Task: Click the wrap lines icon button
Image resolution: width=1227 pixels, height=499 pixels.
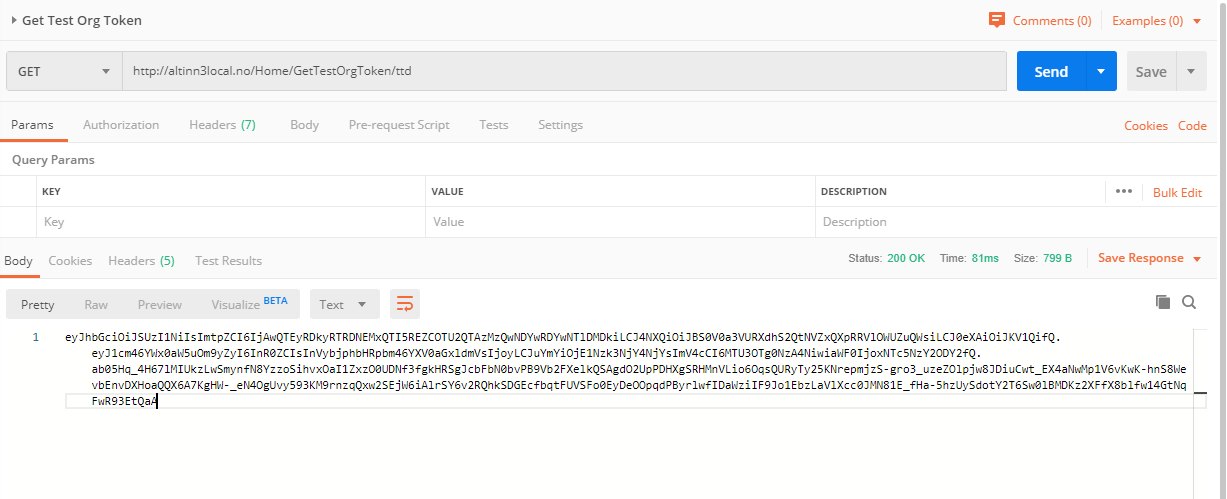Action: (405, 304)
